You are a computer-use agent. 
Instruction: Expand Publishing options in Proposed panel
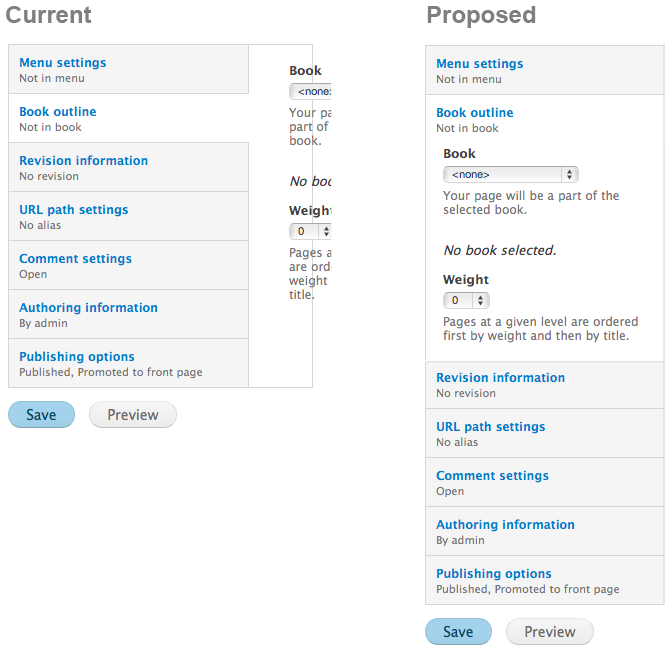pyautogui.click(x=494, y=574)
